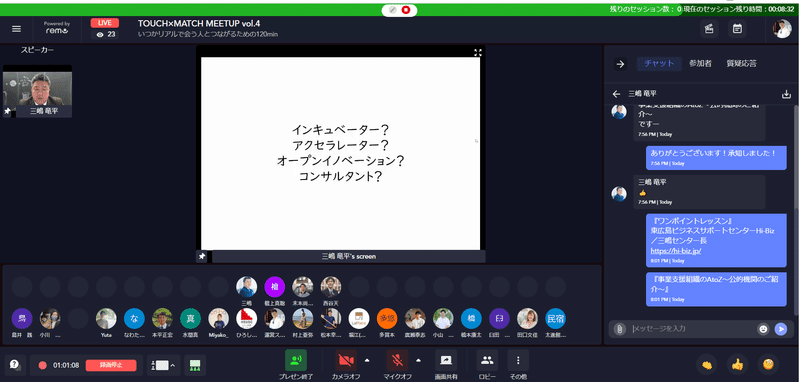Download the chat history with the download icon
800x382 pixels.
(x=786, y=94)
